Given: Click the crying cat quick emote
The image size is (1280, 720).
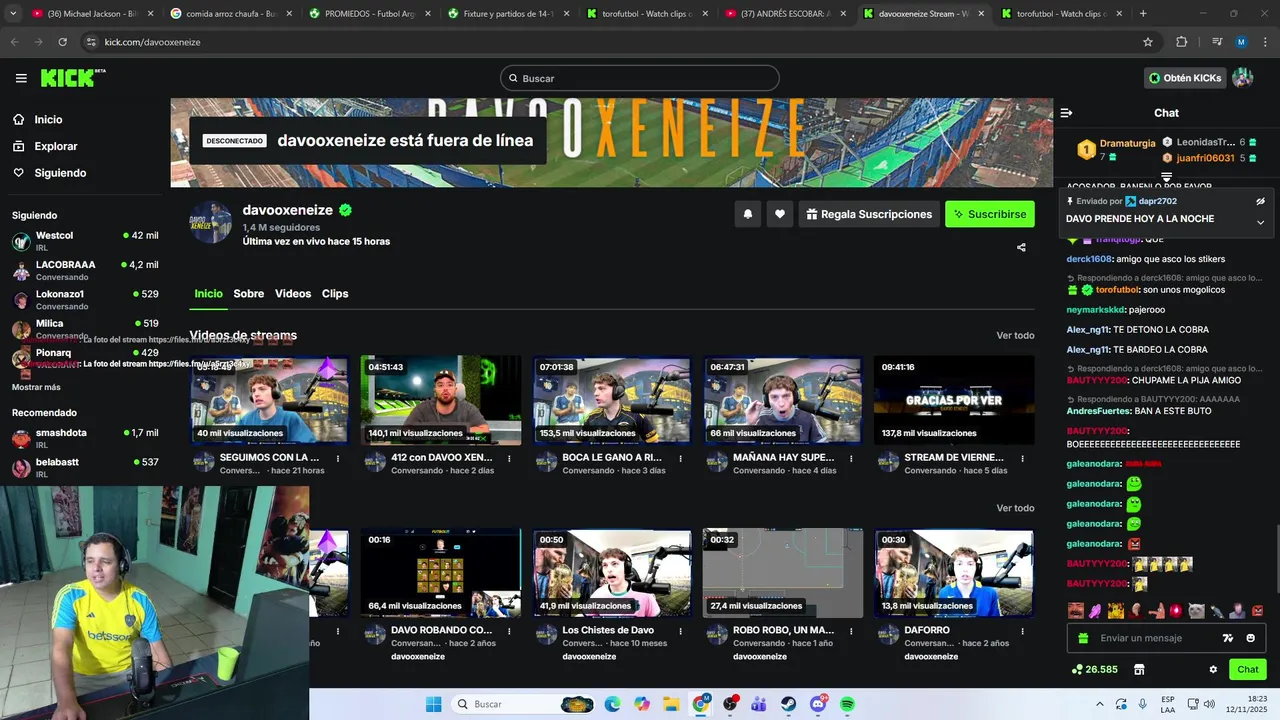Looking at the screenshot, I should point(1196,610).
